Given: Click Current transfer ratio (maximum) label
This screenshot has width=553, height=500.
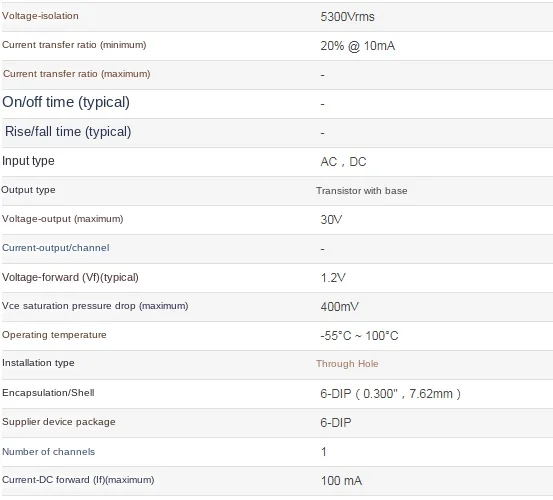Looking at the screenshot, I should [77, 74].
